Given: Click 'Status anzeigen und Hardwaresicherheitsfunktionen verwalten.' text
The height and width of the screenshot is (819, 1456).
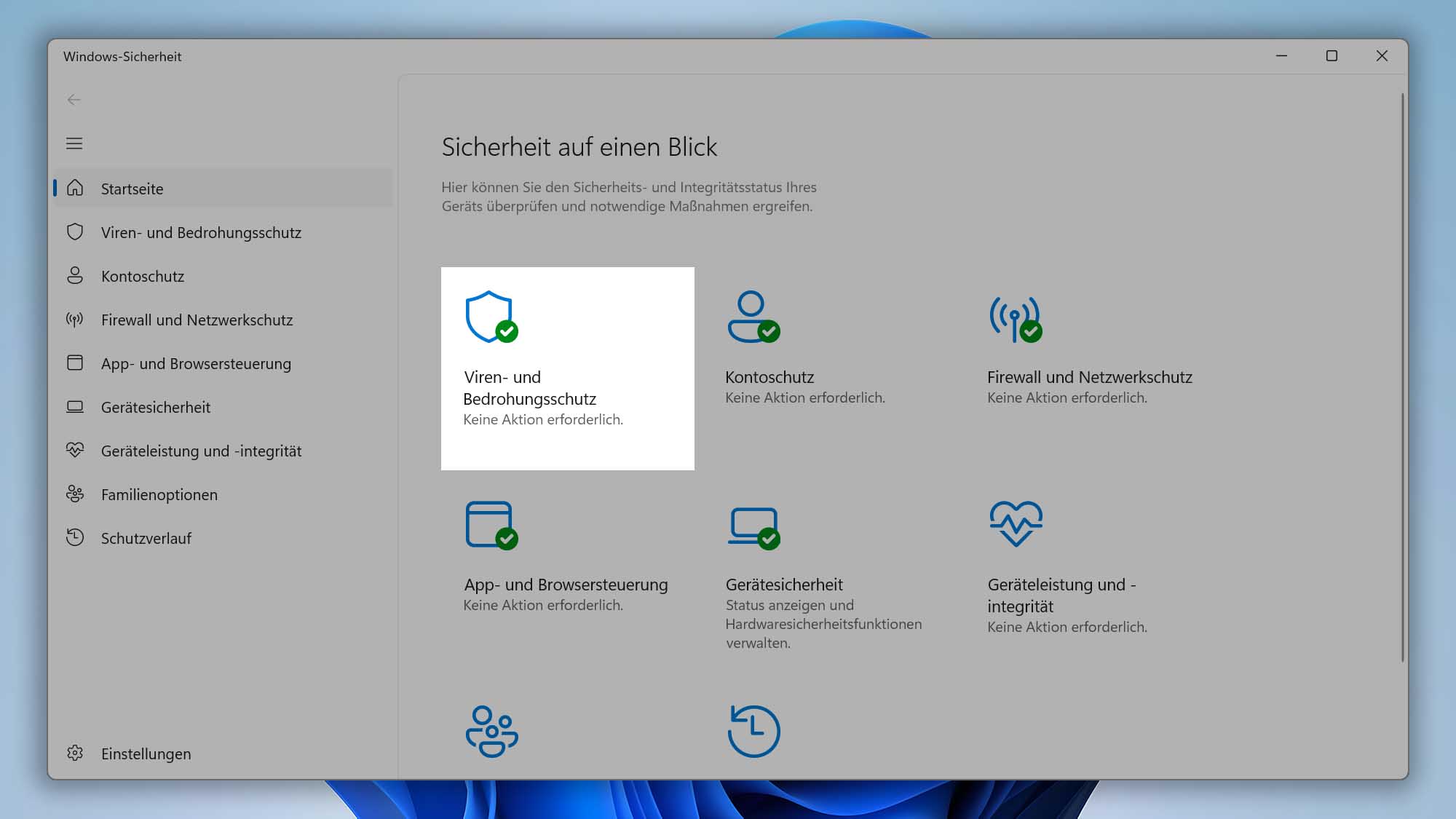Looking at the screenshot, I should [823, 624].
